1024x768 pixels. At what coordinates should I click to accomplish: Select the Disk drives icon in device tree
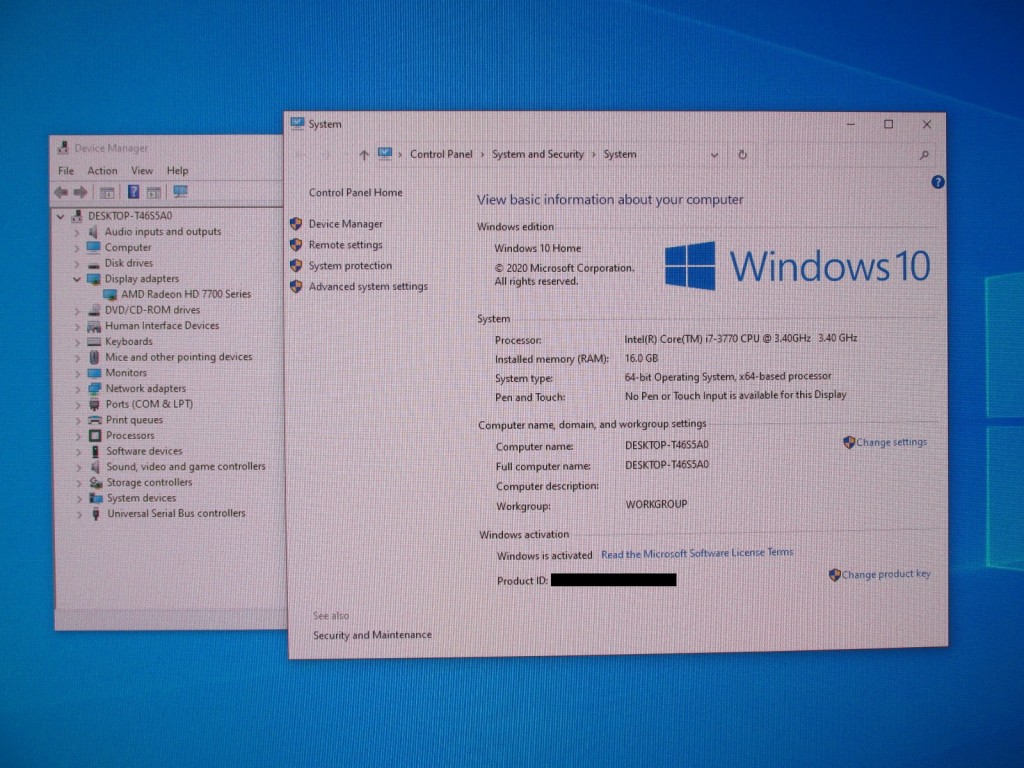click(x=93, y=264)
